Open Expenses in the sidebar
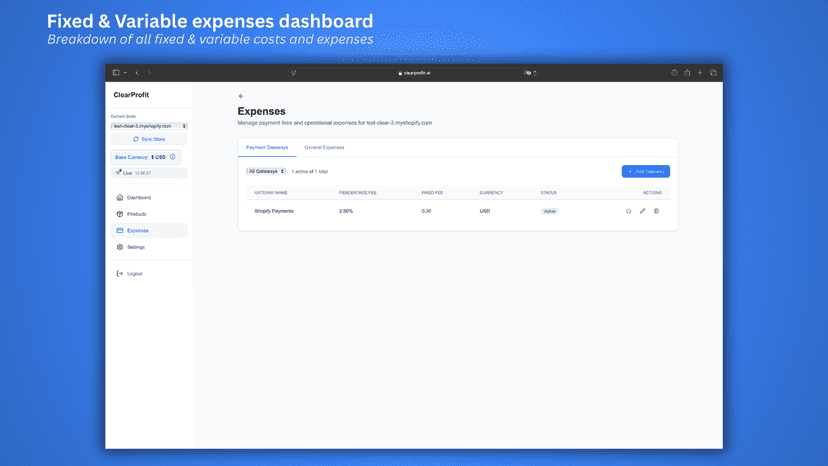Viewport: 828px width, 466px height. coord(149,230)
